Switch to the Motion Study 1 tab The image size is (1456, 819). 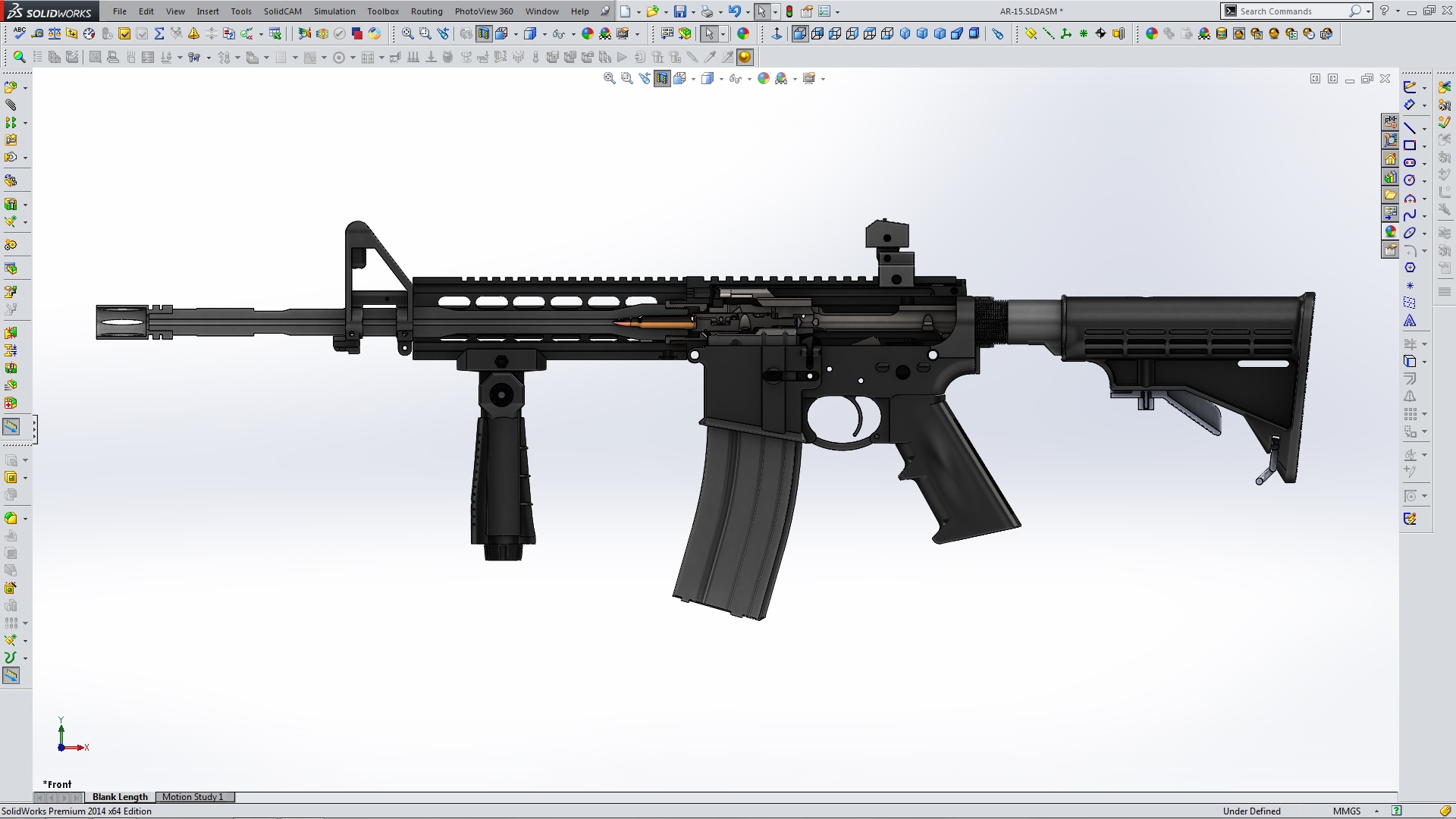coord(193,797)
